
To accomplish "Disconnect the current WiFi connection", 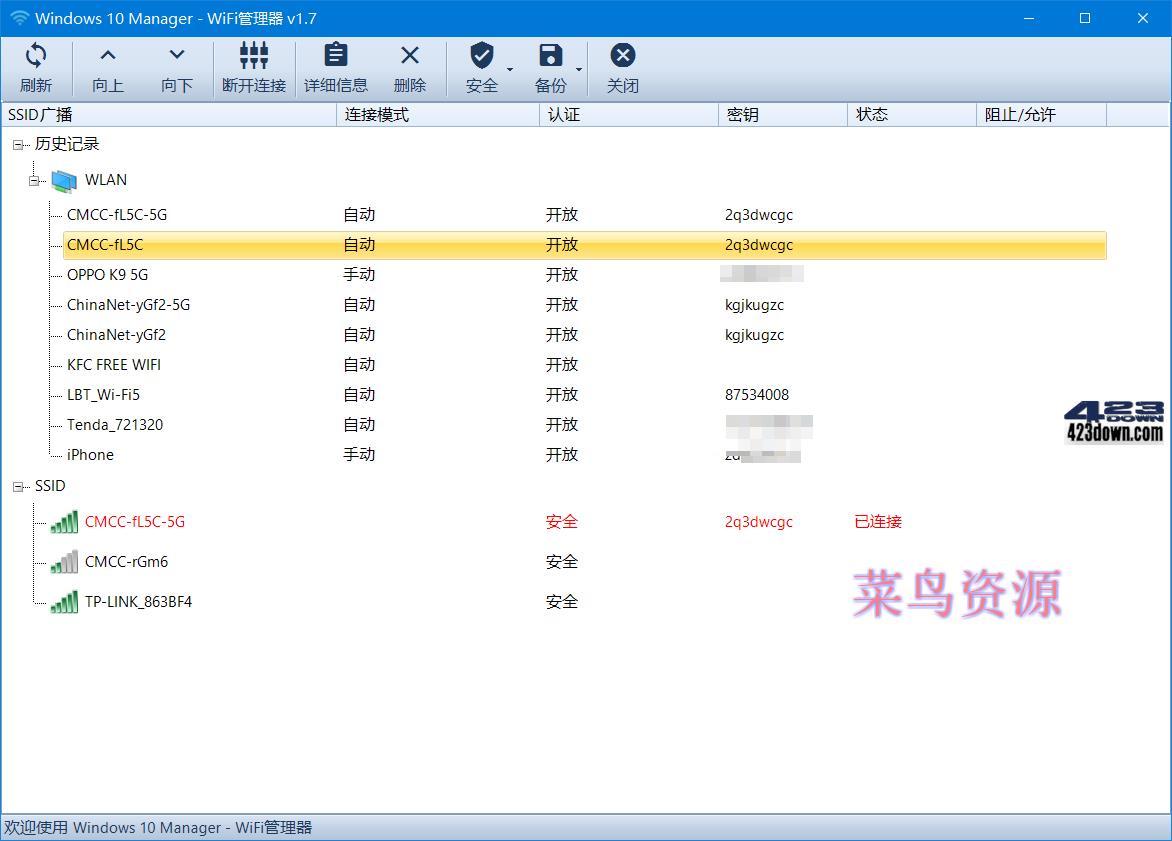I will click(253, 66).
